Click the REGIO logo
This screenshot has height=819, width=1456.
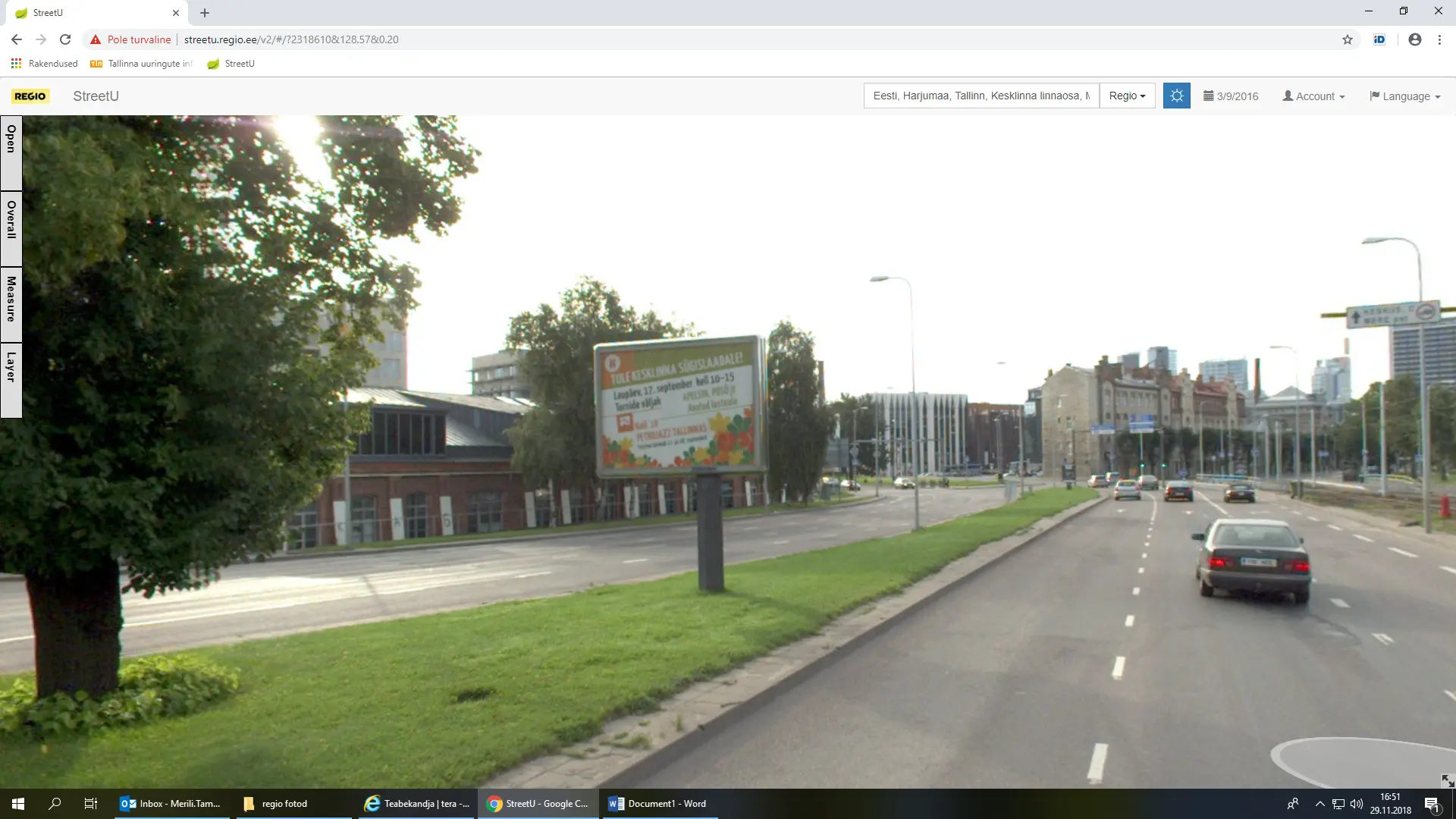click(30, 96)
